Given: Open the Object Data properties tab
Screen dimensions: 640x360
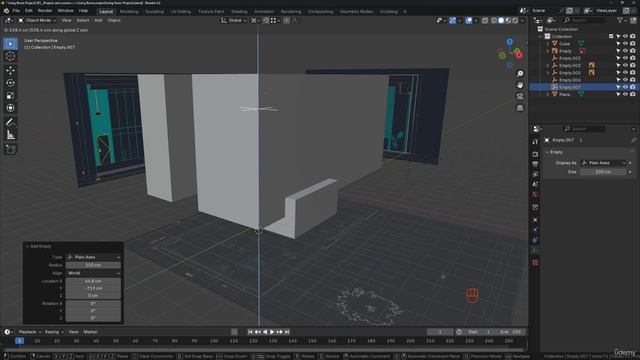Looking at the screenshot, I should (535, 250).
